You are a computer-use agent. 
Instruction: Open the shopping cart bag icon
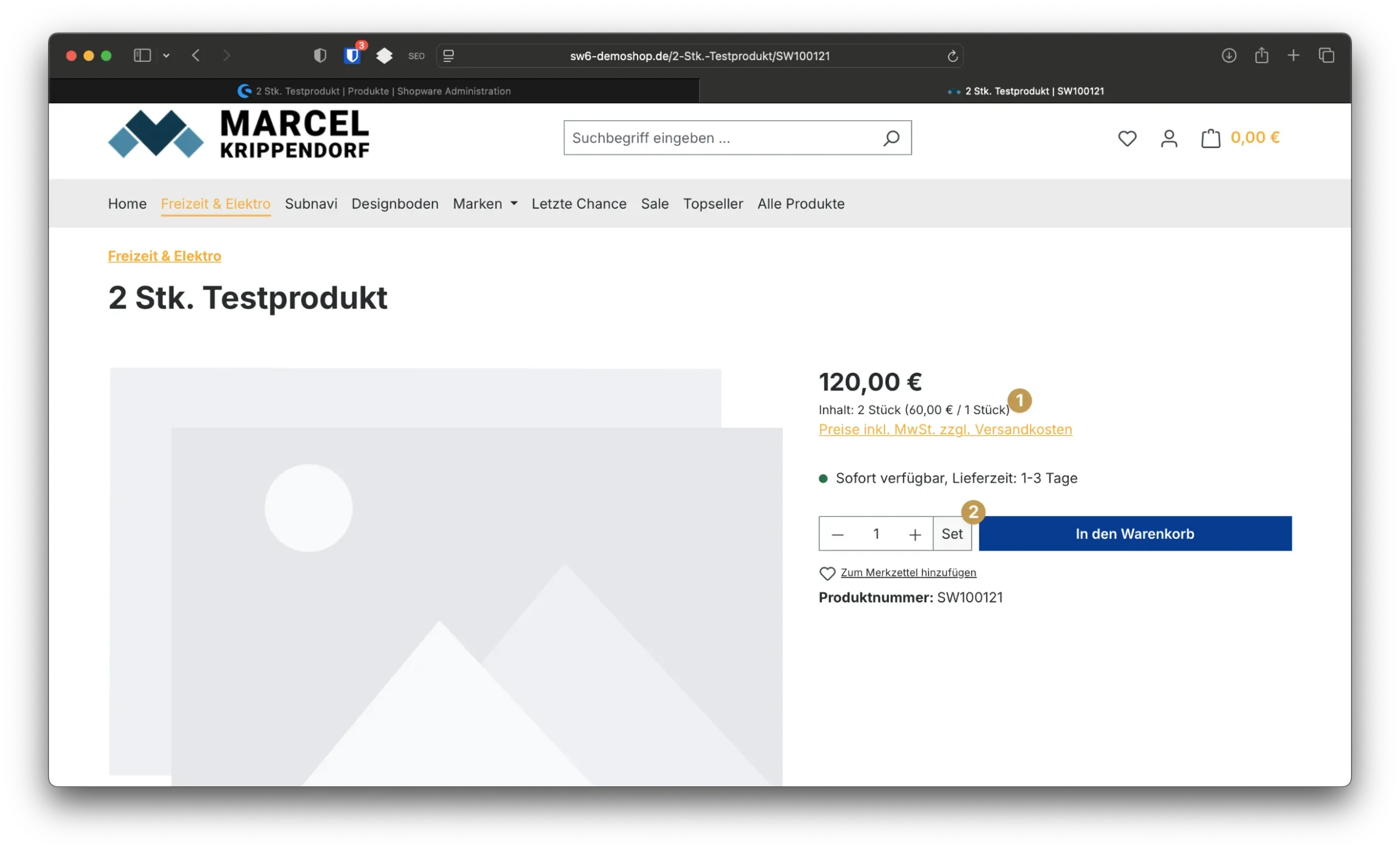pyautogui.click(x=1210, y=138)
